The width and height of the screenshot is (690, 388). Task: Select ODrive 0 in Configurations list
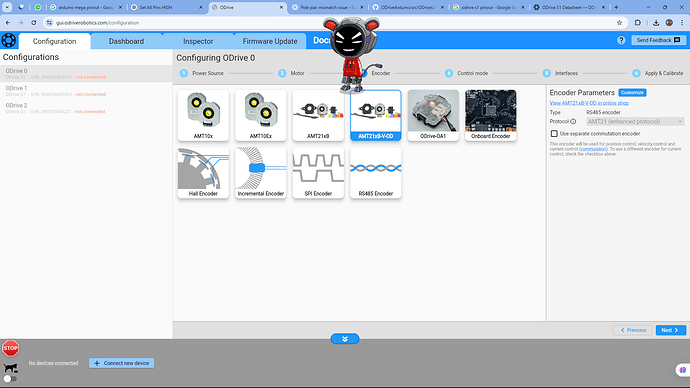point(86,73)
